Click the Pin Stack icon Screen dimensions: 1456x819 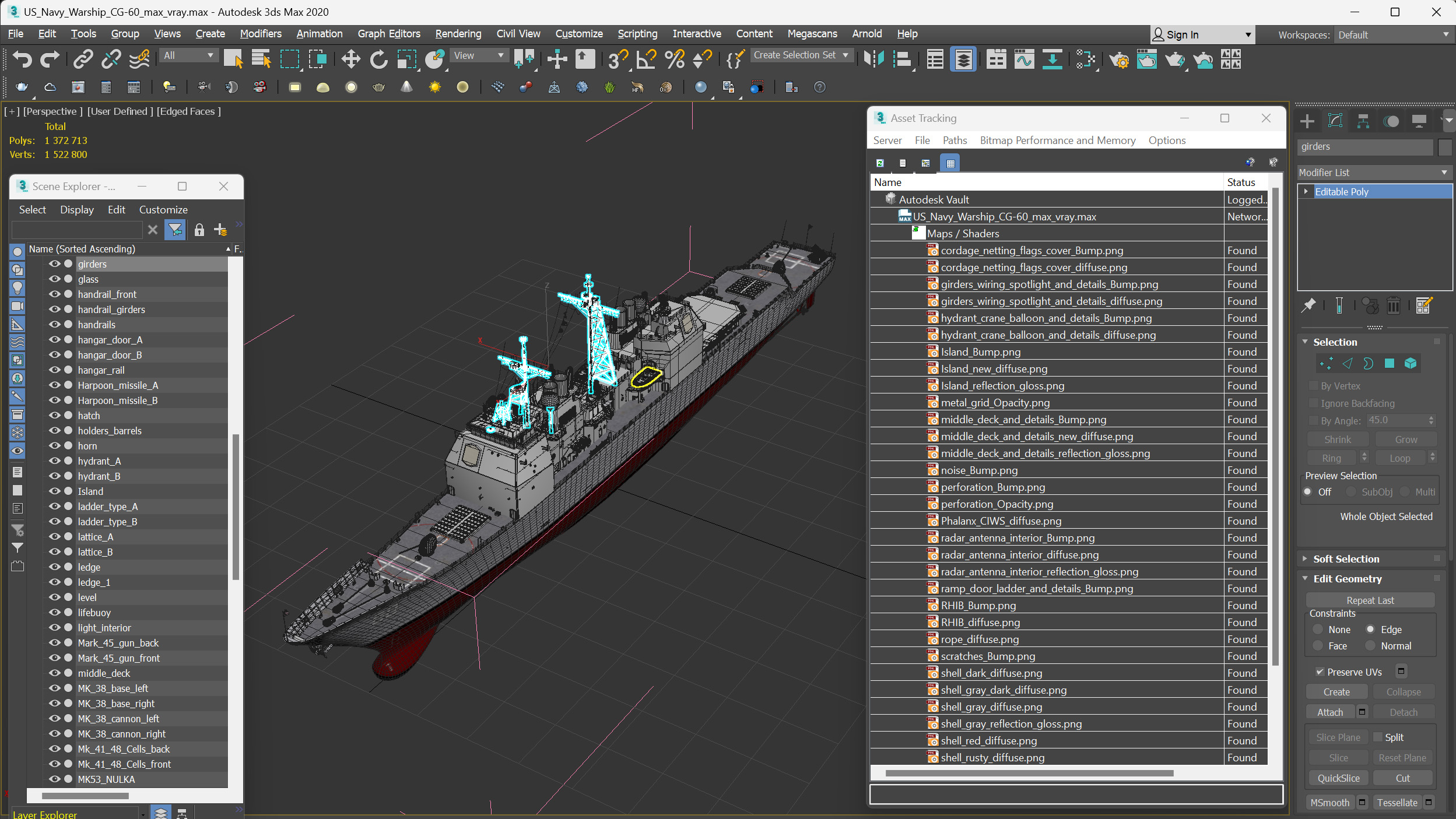1308,305
